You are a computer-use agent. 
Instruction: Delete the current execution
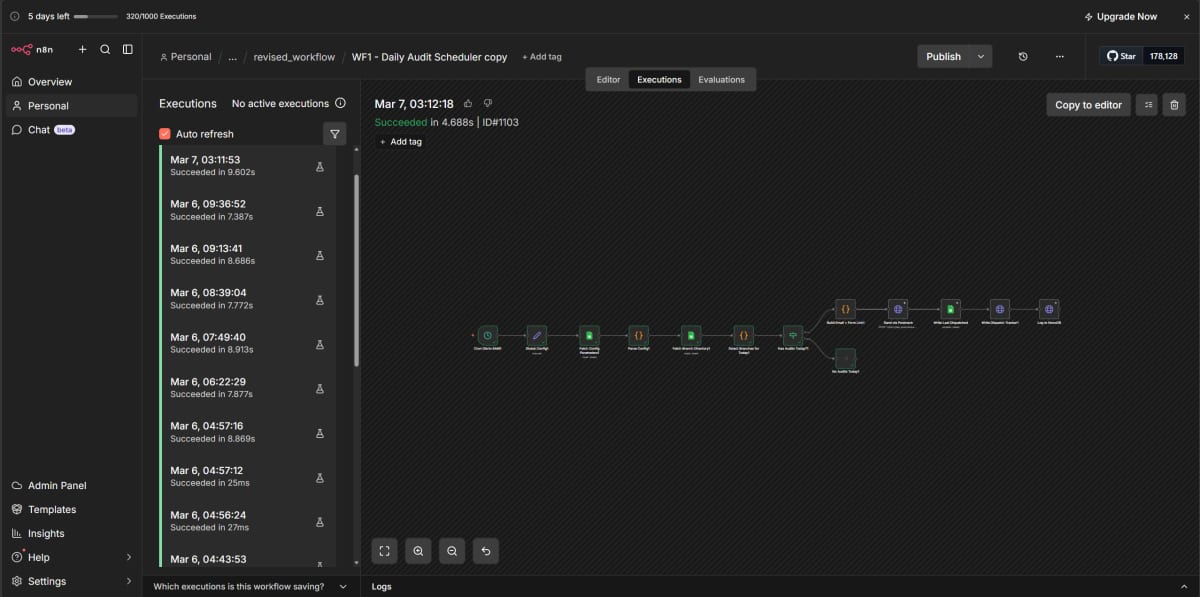[1175, 104]
